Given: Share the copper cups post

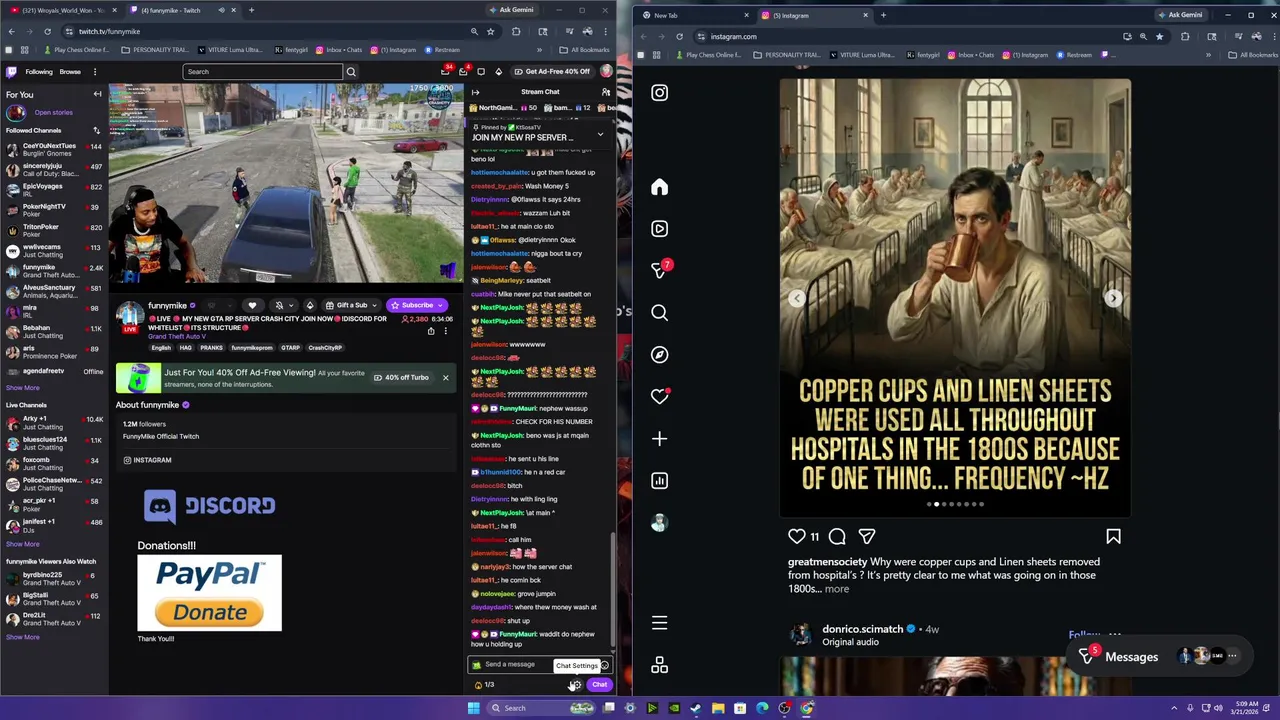Looking at the screenshot, I should (x=867, y=537).
